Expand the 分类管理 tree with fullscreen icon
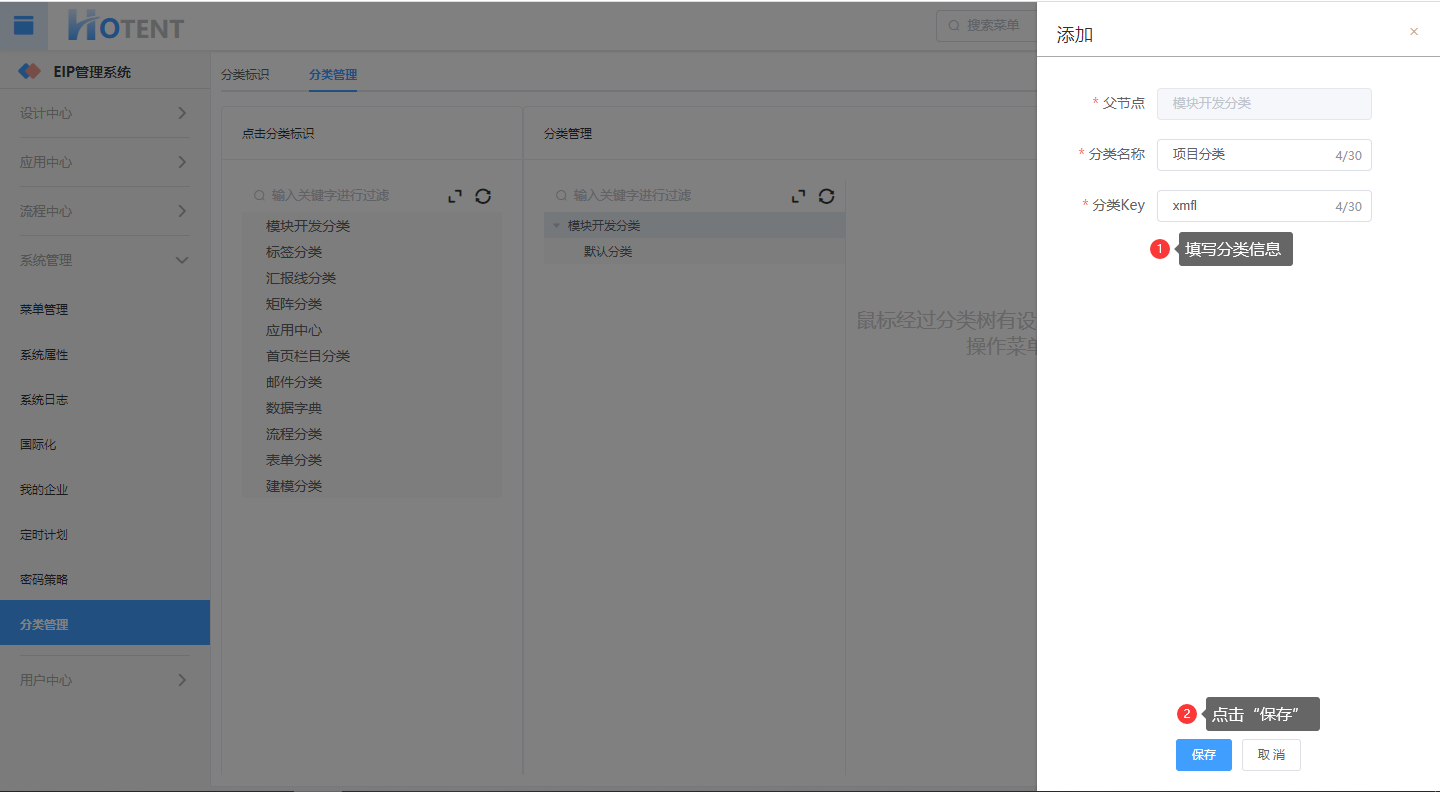 [x=798, y=196]
